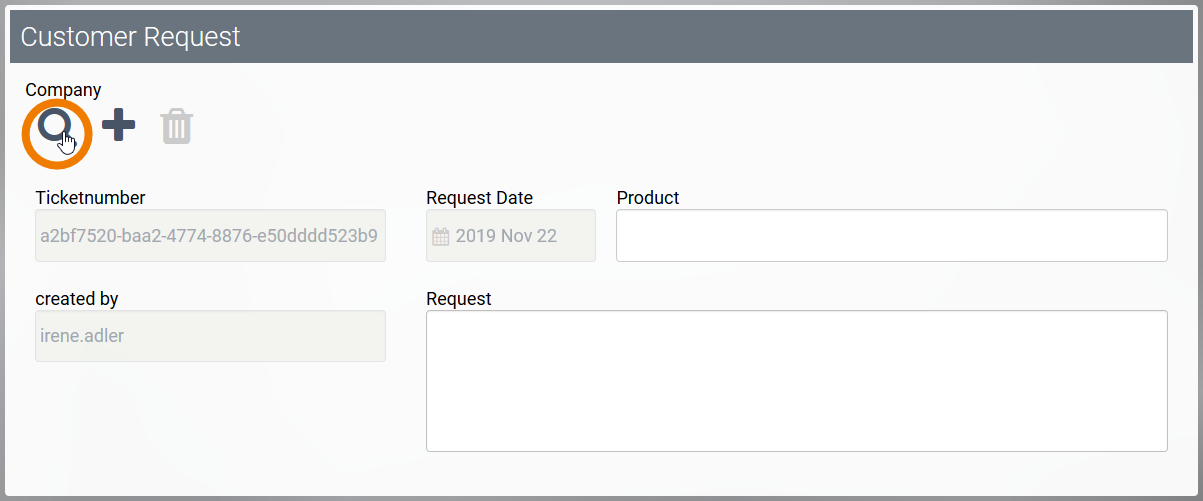Delete the company using trash icon

point(177,127)
